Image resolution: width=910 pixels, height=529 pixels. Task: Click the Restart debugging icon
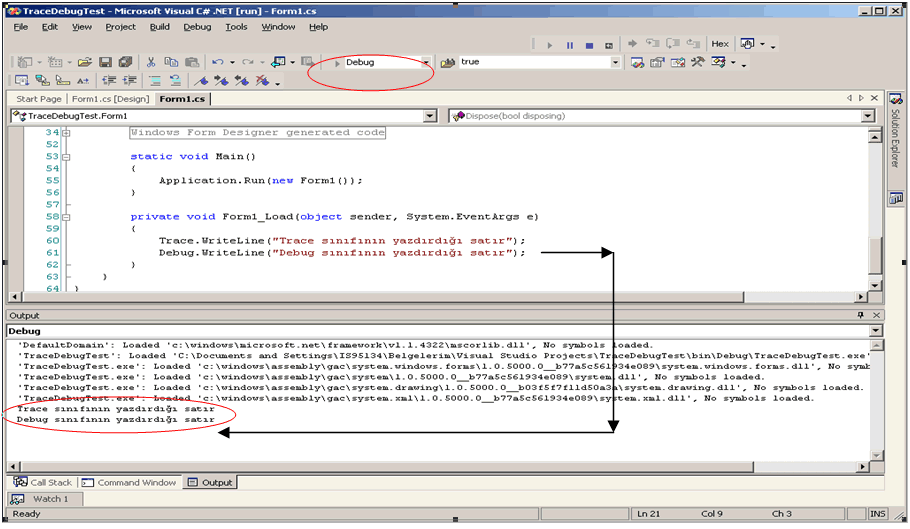coord(608,45)
